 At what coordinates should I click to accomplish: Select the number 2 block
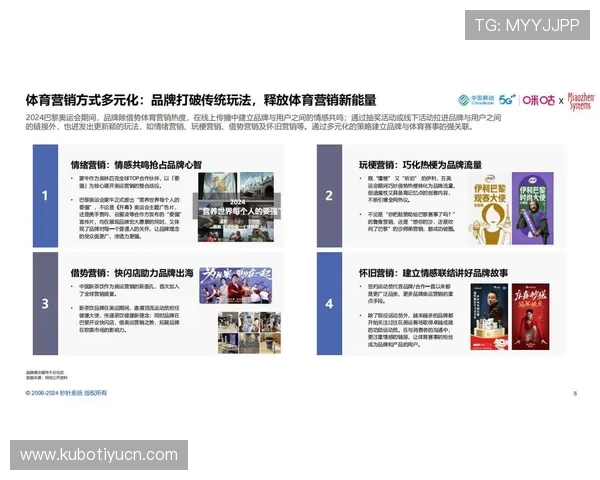(x=329, y=196)
